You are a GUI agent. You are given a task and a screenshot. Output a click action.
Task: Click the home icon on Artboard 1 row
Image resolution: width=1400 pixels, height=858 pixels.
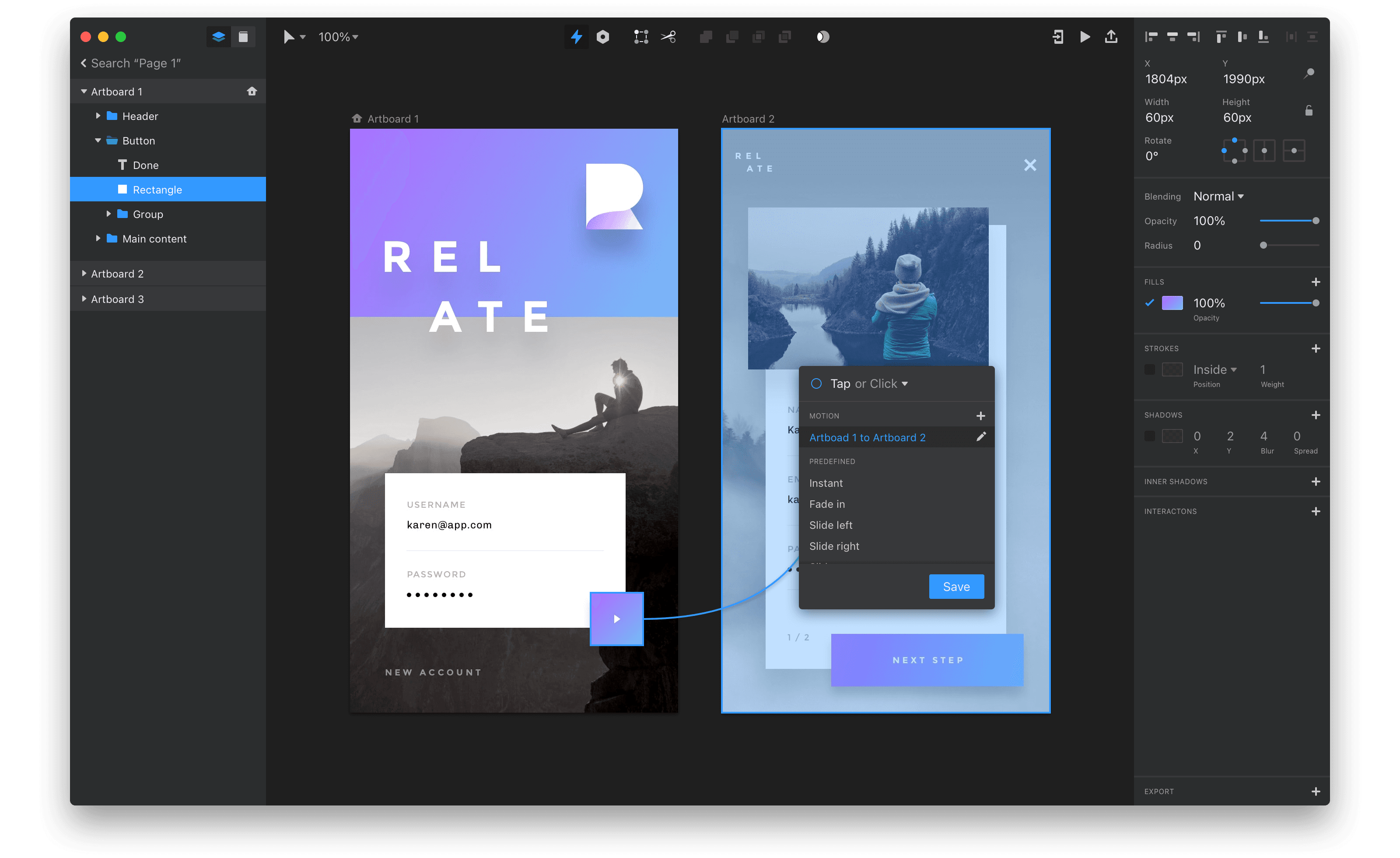coord(252,91)
